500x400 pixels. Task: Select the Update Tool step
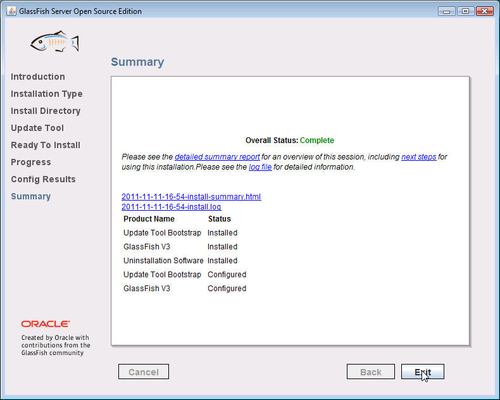(x=37, y=128)
